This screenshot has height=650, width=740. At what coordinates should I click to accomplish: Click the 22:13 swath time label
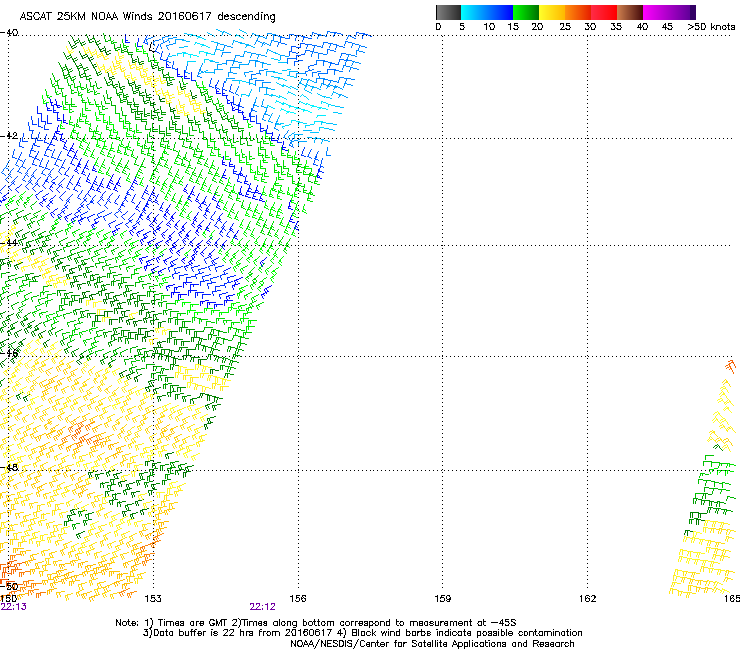[14, 607]
